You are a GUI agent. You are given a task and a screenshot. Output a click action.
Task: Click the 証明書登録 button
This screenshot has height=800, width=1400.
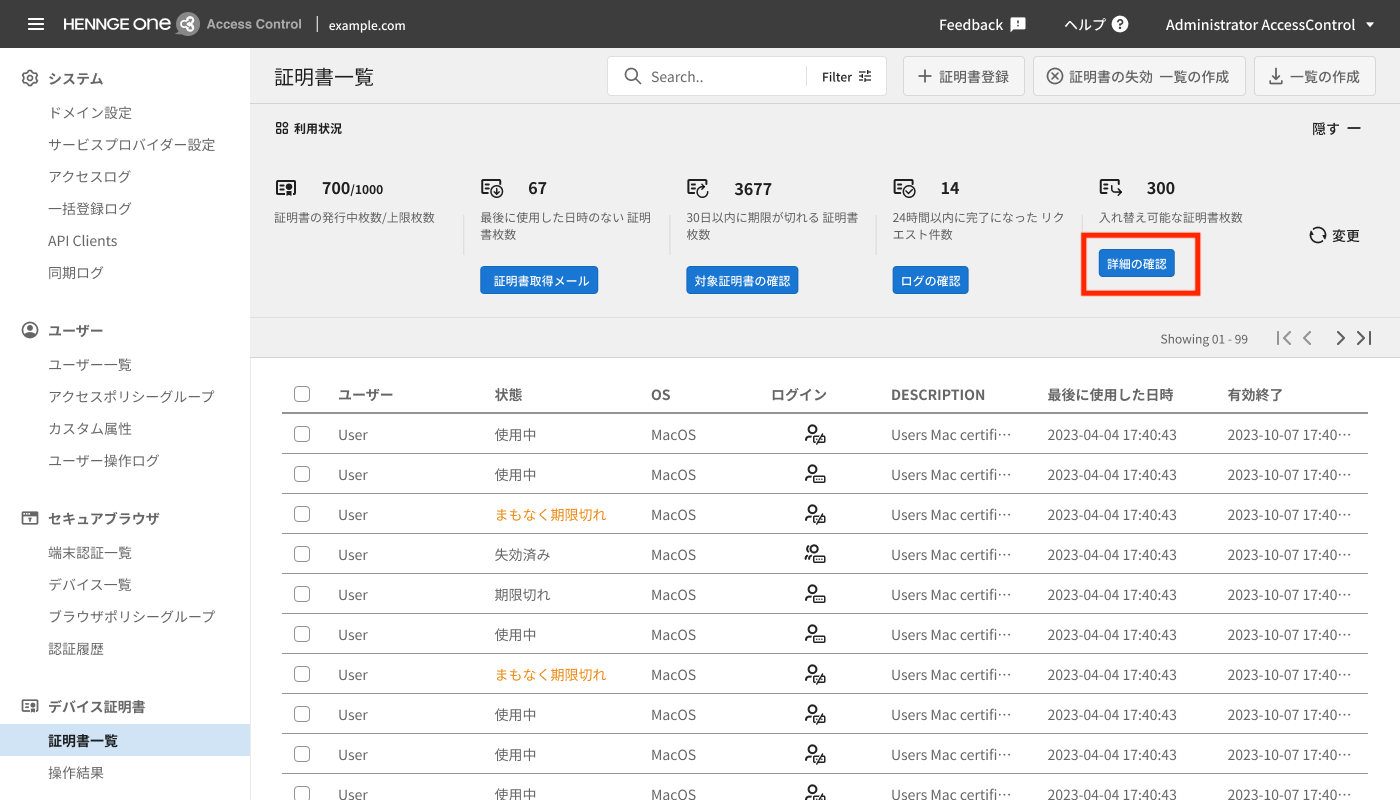click(964, 77)
